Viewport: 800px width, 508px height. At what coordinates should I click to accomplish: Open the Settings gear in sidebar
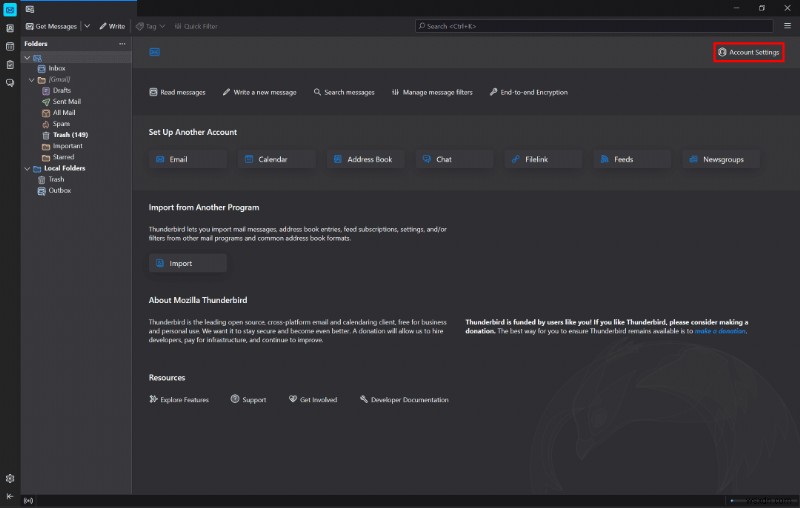click(x=10, y=478)
